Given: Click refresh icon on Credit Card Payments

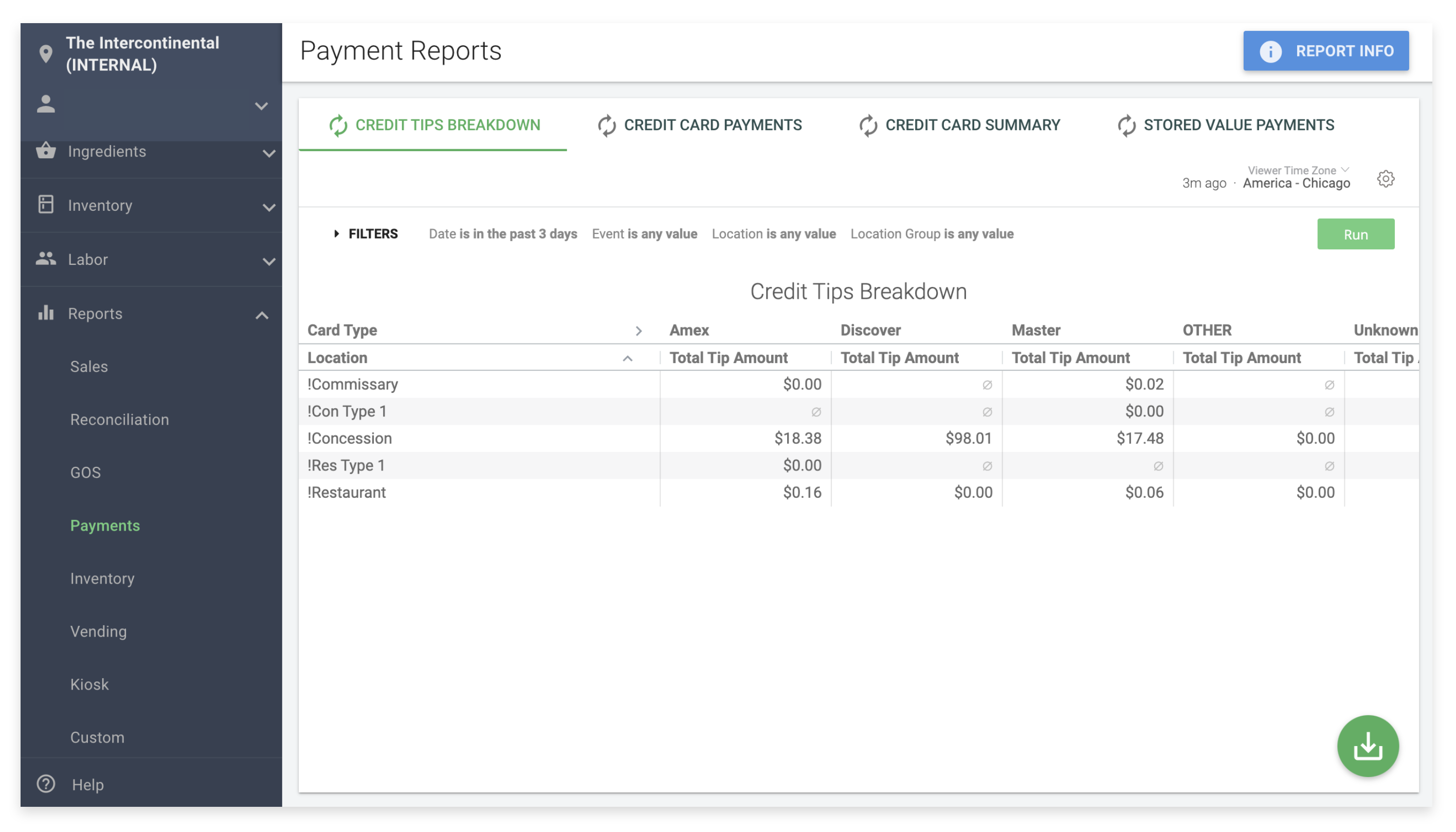Looking at the screenshot, I should (607, 125).
